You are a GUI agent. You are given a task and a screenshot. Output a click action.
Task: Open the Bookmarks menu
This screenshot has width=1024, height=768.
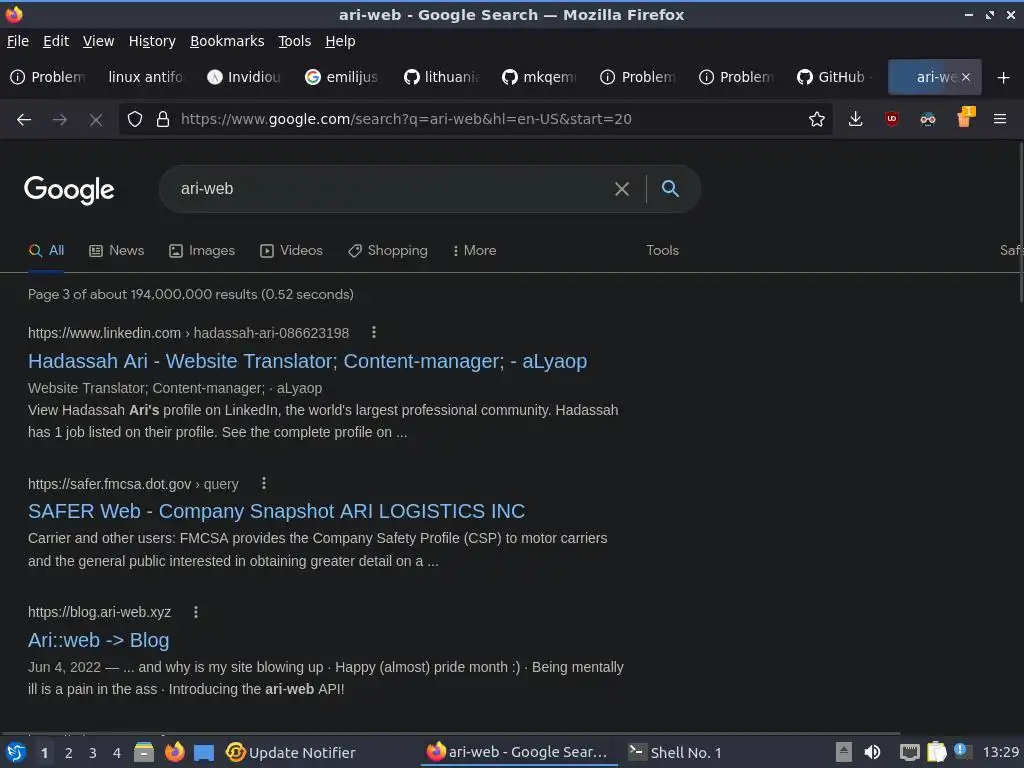tap(227, 41)
